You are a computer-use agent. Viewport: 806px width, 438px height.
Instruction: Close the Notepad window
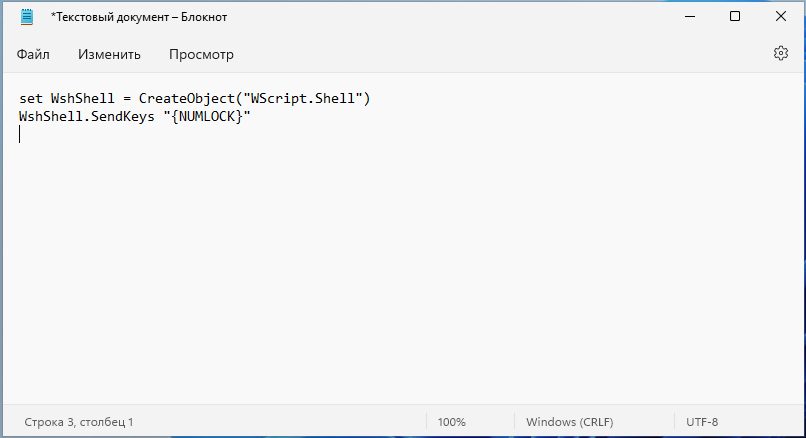tap(781, 16)
